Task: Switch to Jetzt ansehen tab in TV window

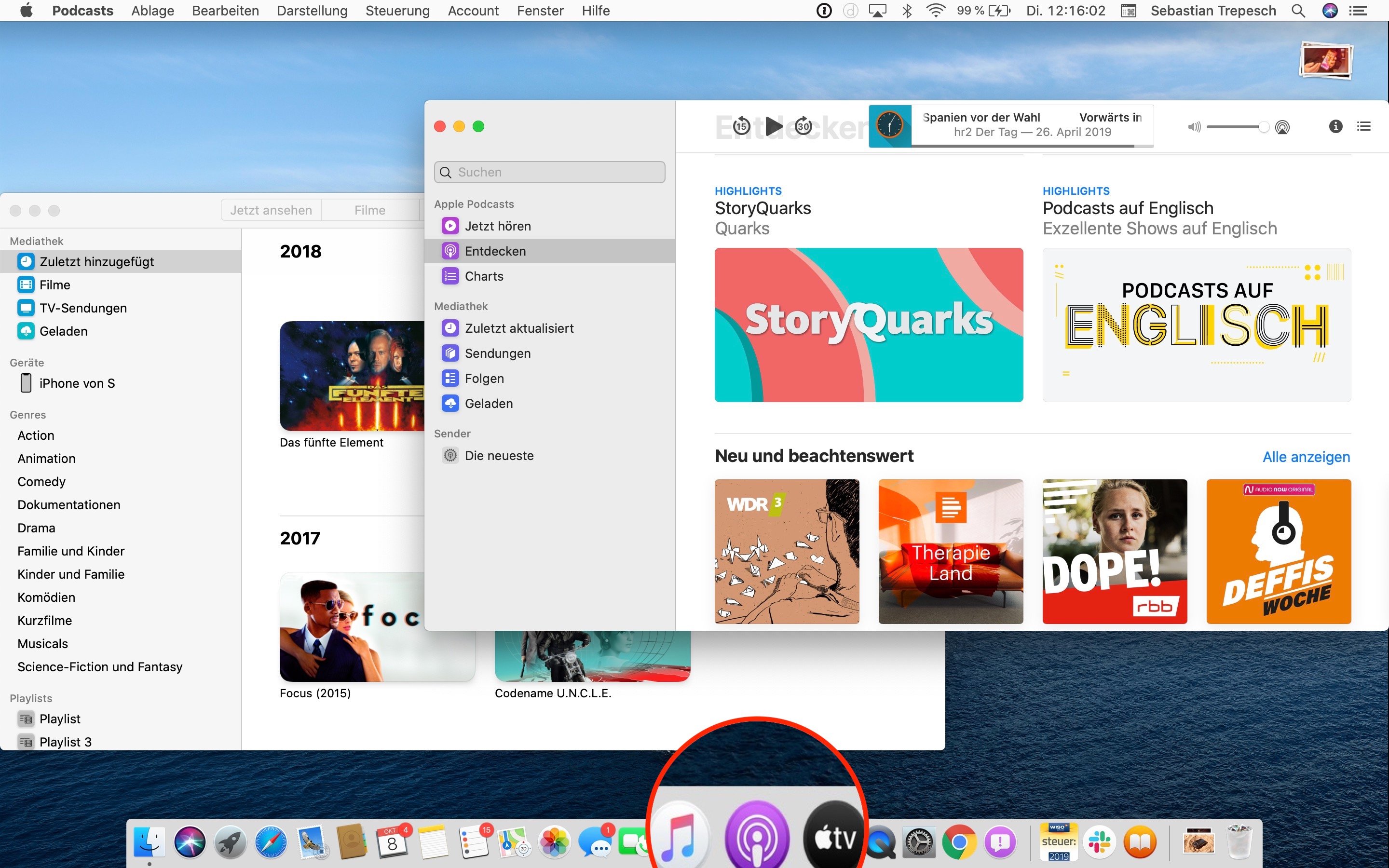Action: point(271,210)
